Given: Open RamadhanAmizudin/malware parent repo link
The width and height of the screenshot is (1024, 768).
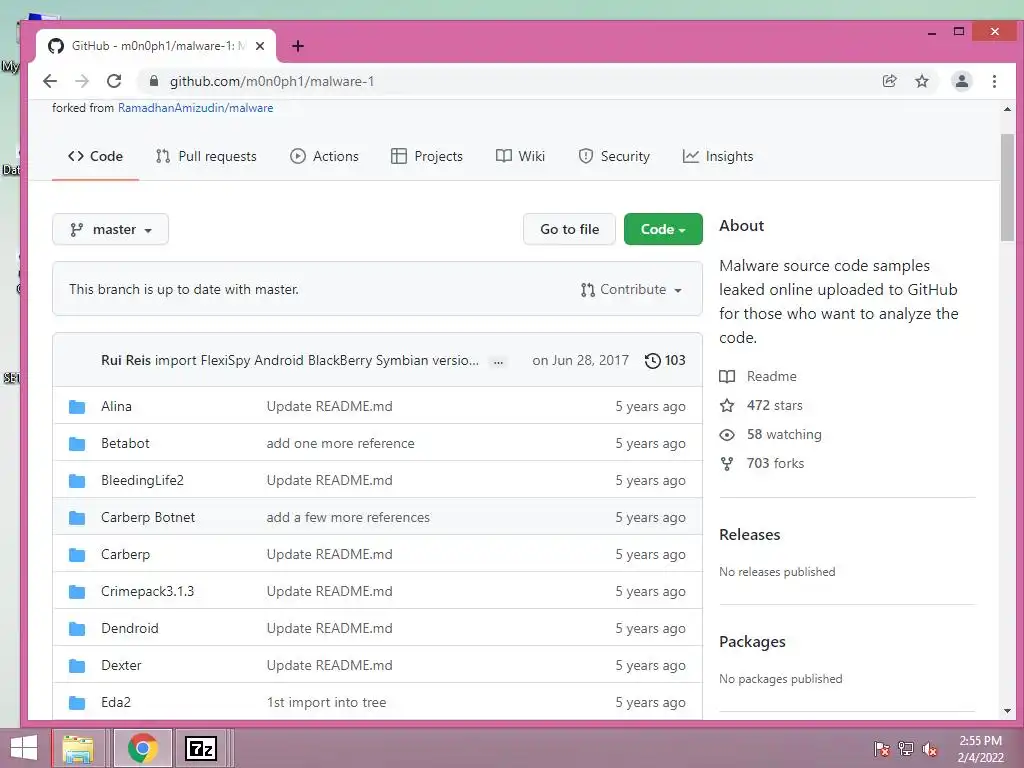Looking at the screenshot, I should (x=195, y=108).
